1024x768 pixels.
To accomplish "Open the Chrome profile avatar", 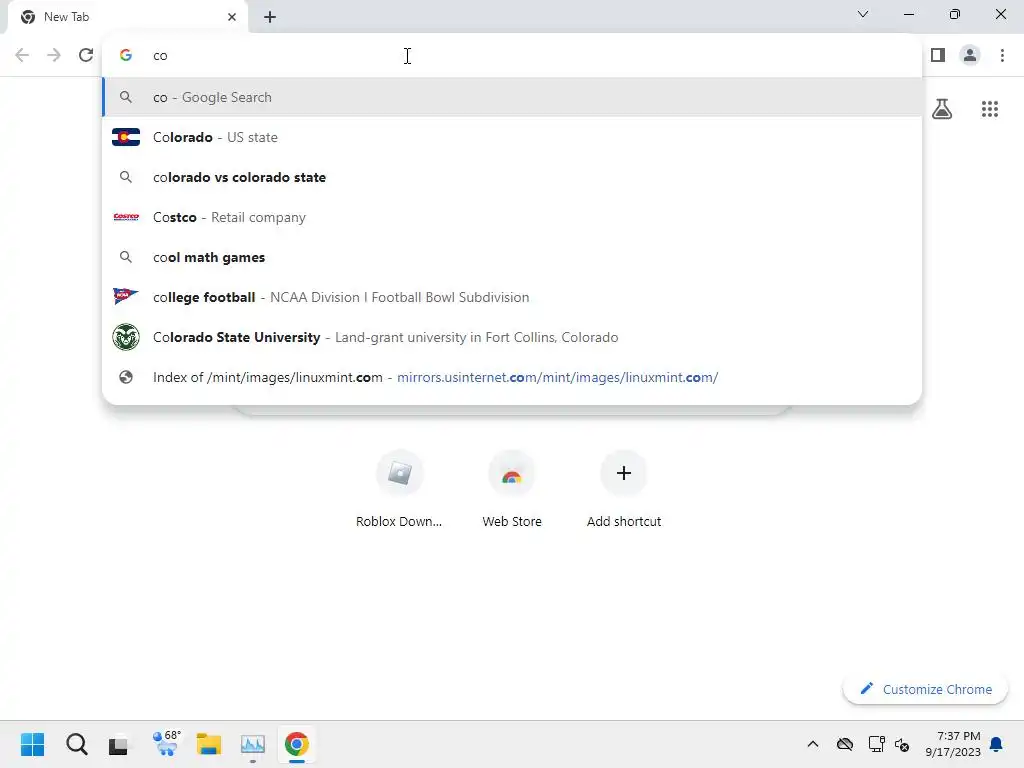I will click(x=970, y=56).
